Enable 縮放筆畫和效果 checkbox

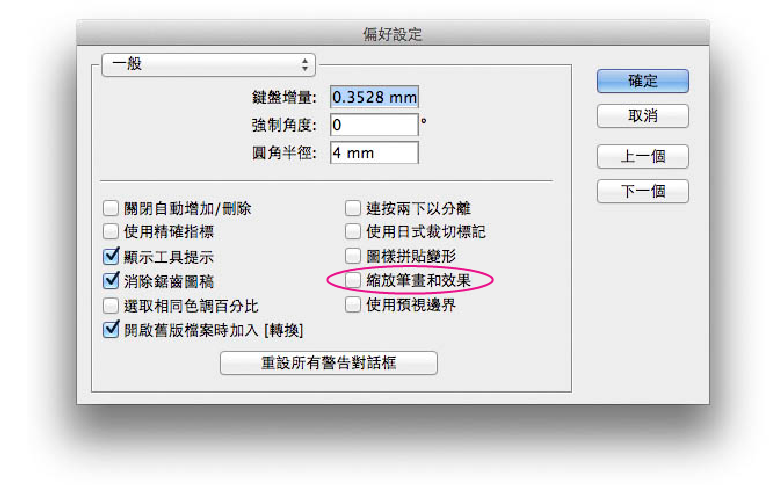[353, 280]
